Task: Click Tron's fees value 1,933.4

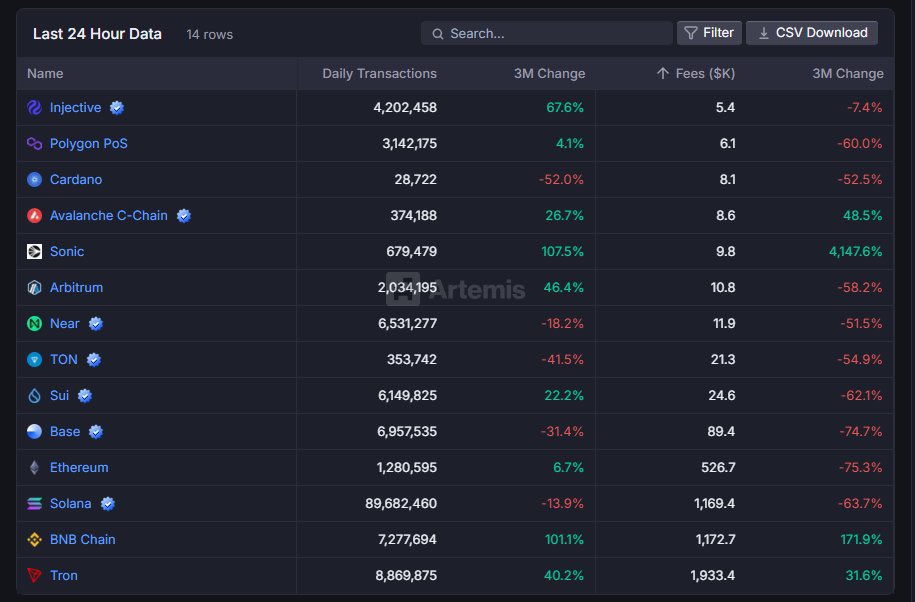Action: [x=713, y=576]
